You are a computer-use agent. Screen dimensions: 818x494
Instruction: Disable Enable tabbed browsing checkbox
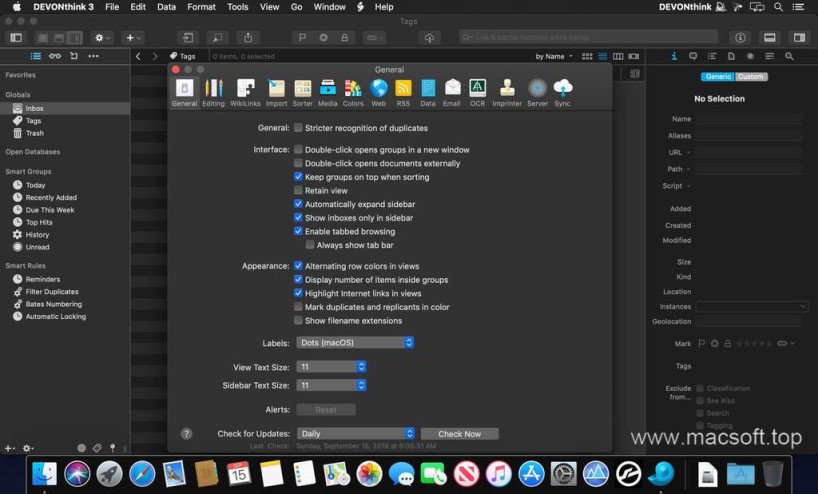click(298, 231)
